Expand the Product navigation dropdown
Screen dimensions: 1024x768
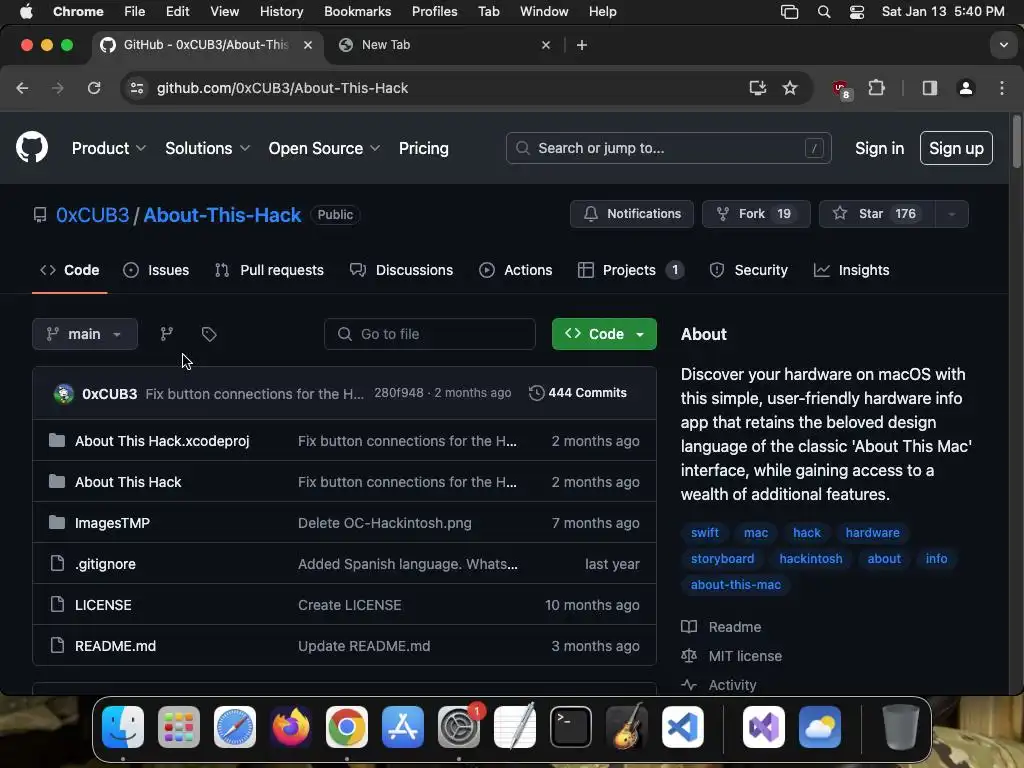tap(108, 148)
